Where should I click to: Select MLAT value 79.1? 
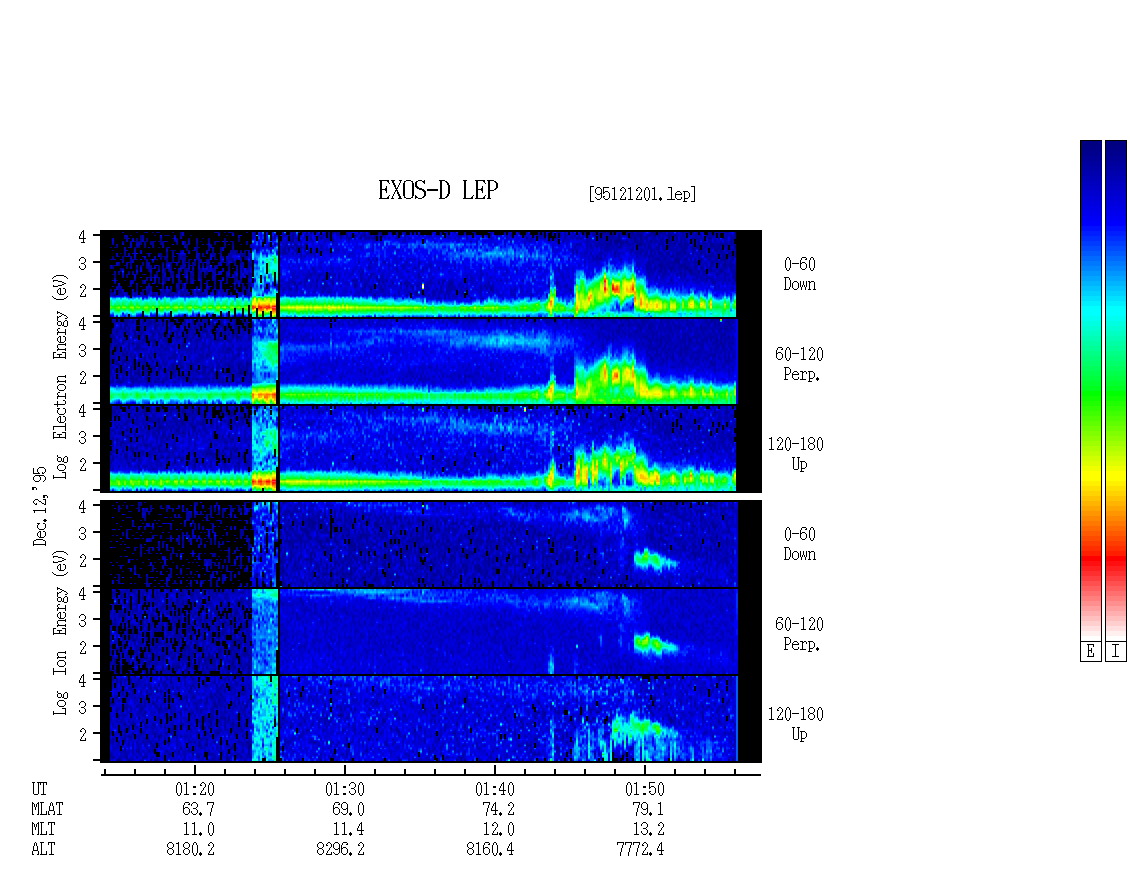[648, 809]
